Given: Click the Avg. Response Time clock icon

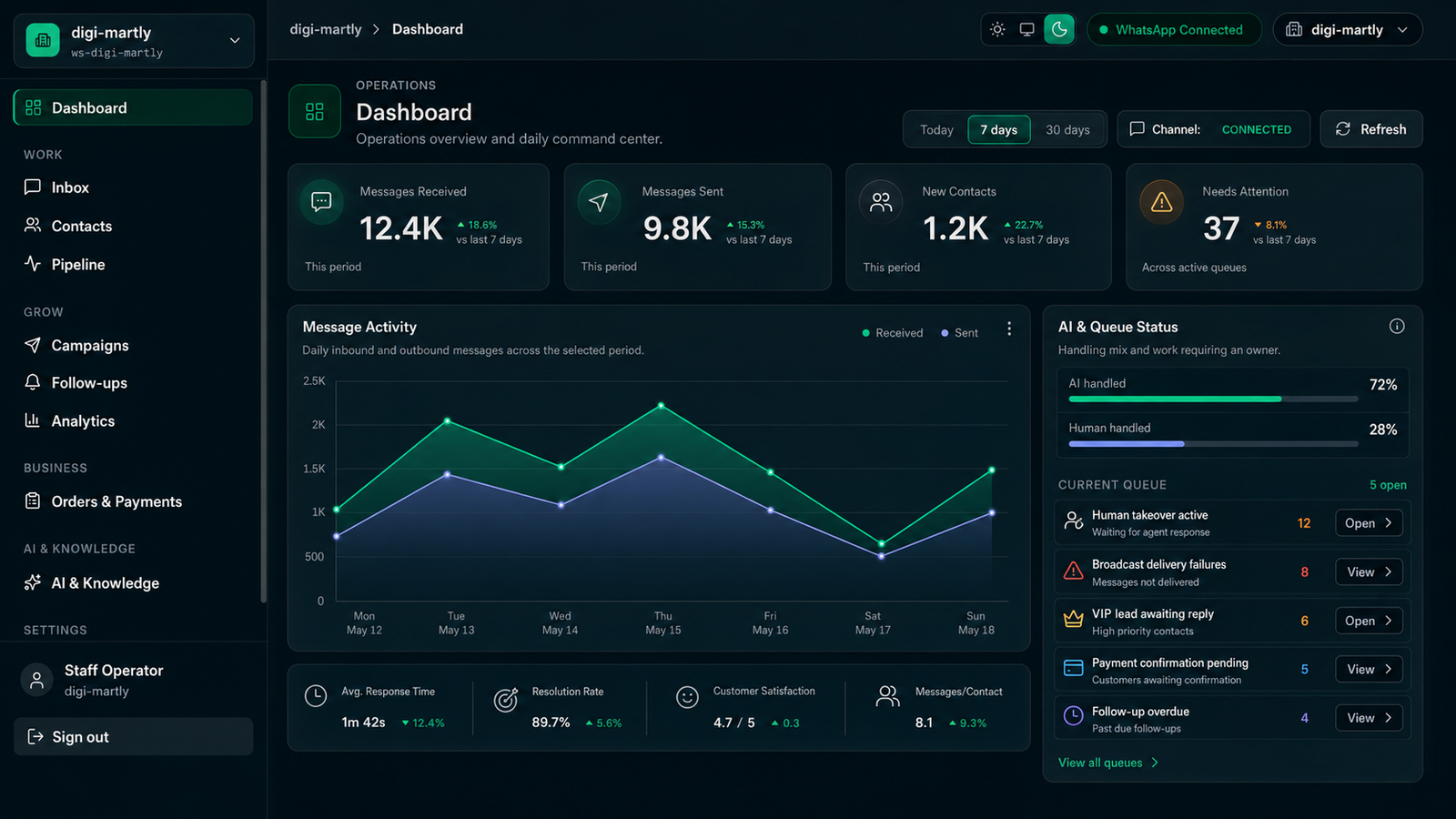Looking at the screenshot, I should point(316,696).
